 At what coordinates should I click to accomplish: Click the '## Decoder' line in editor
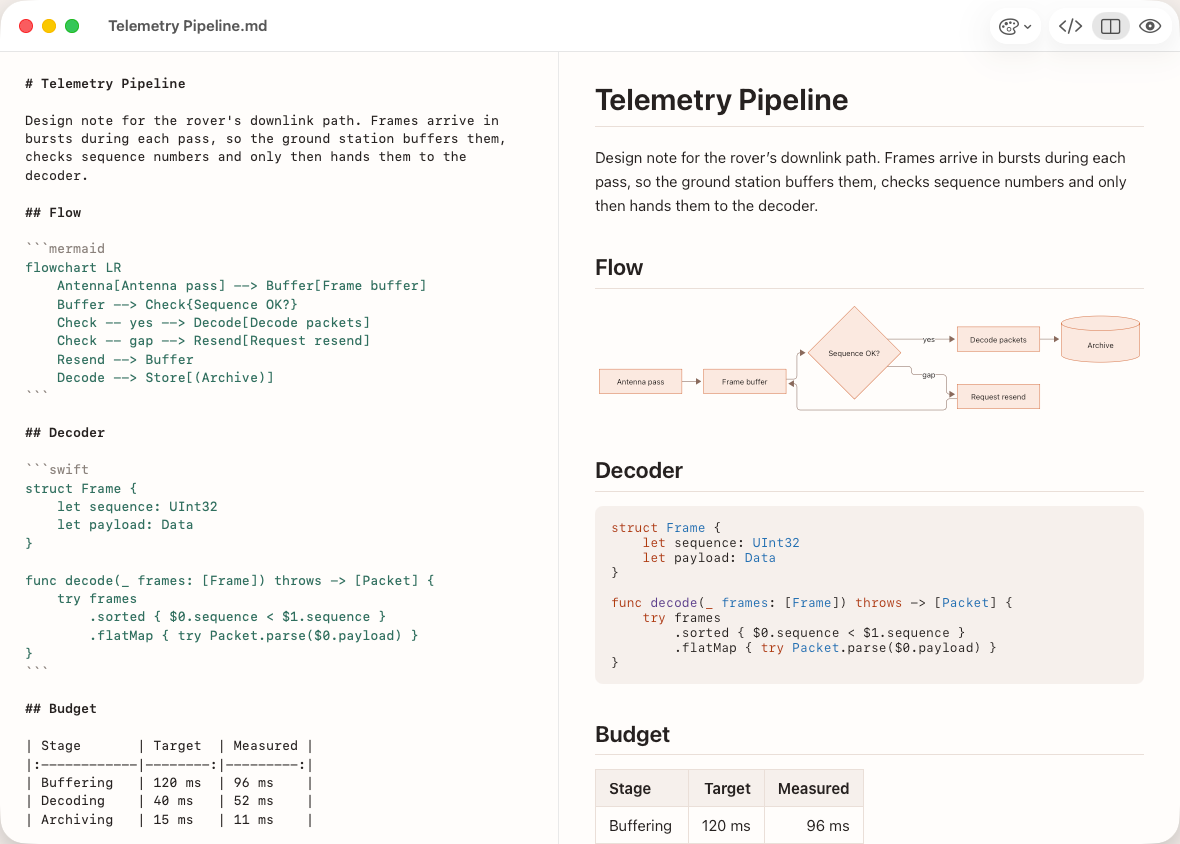[x=65, y=433]
